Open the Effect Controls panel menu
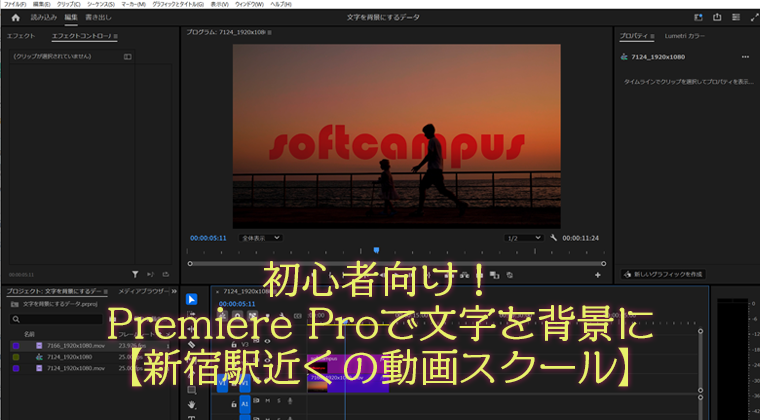 pos(115,36)
